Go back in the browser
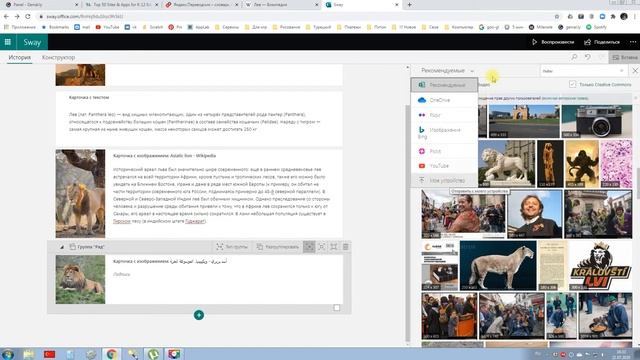 [x=6, y=16]
